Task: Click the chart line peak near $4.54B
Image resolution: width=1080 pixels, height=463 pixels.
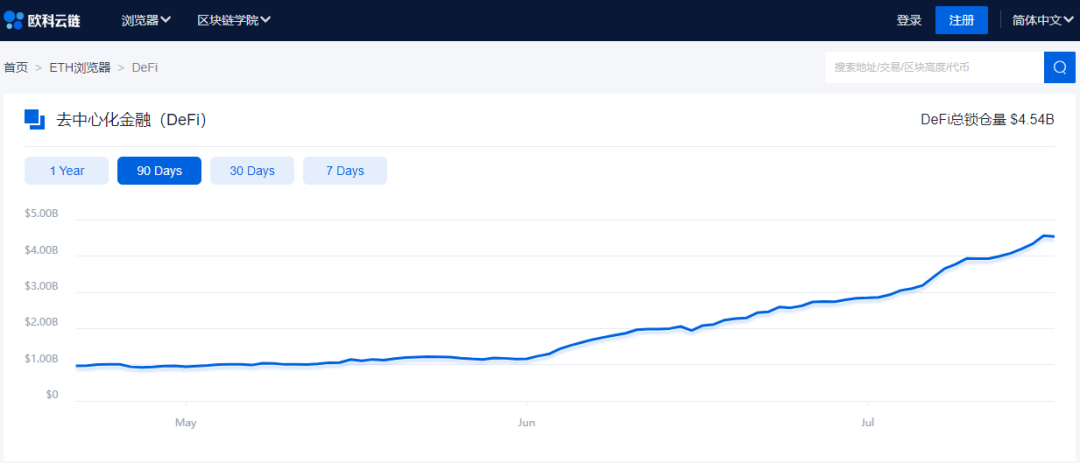Action: point(1045,236)
